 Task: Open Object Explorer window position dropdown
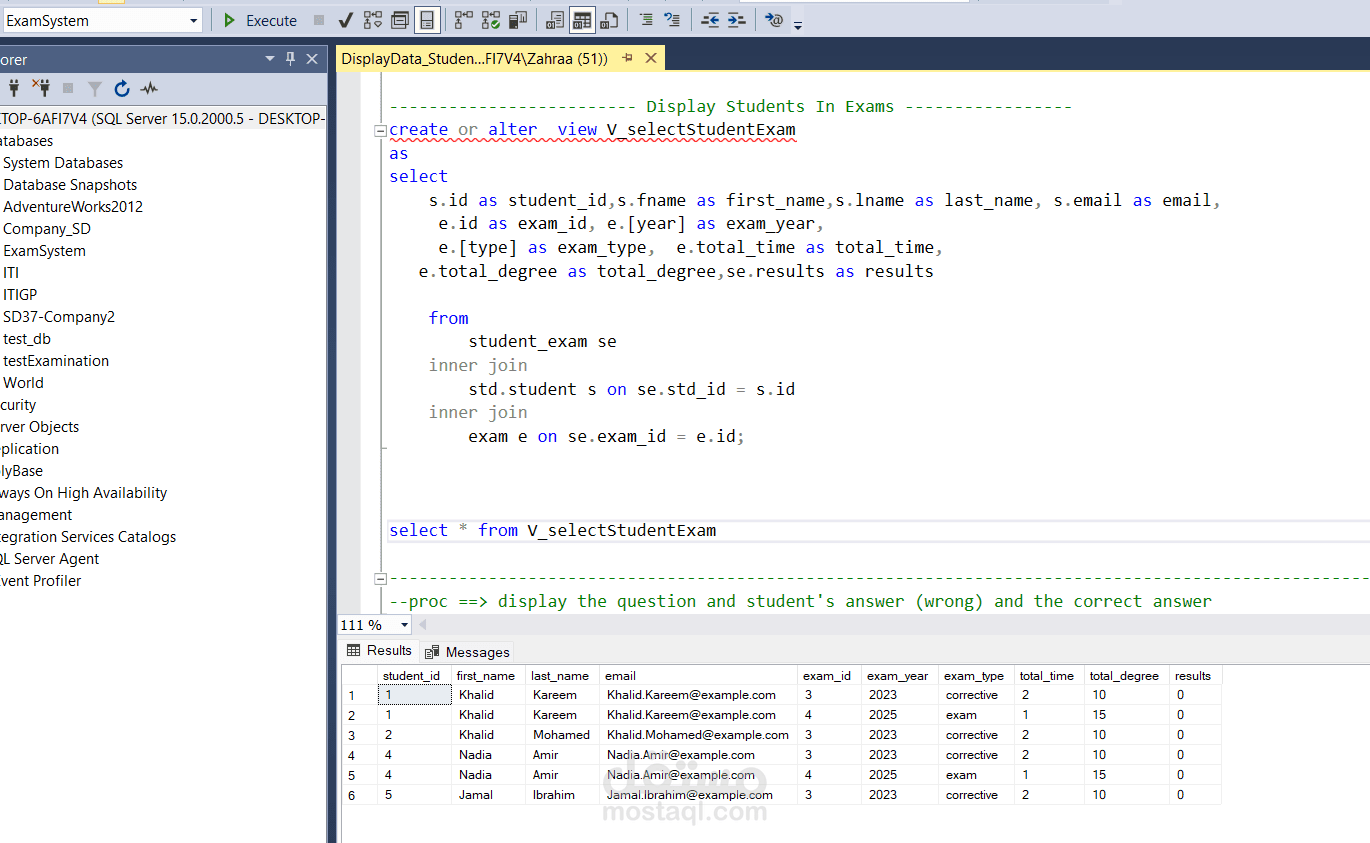point(270,59)
